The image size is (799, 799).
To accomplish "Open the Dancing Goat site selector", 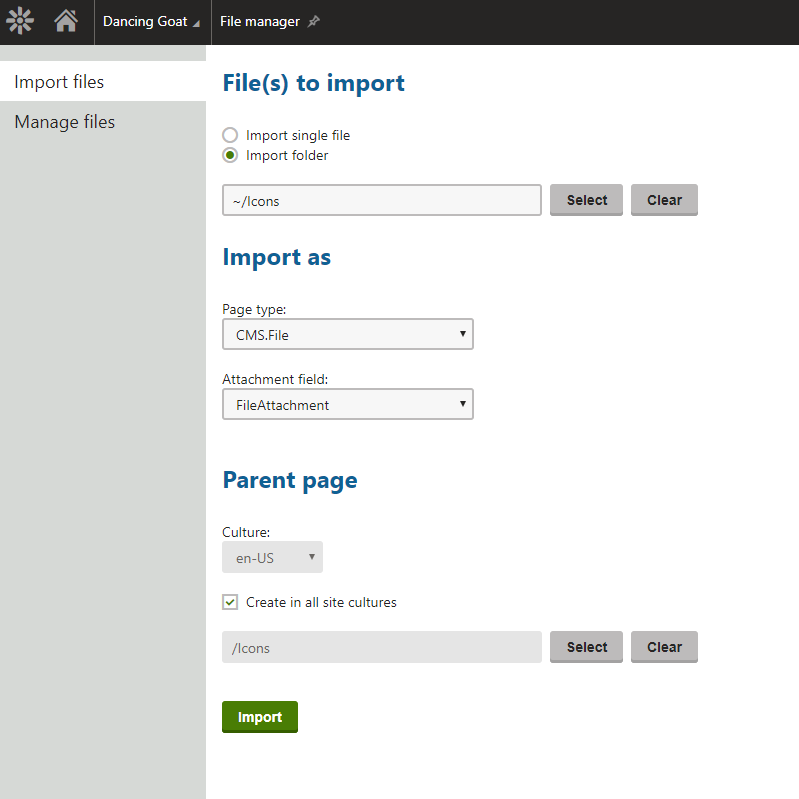I will [x=150, y=22].
